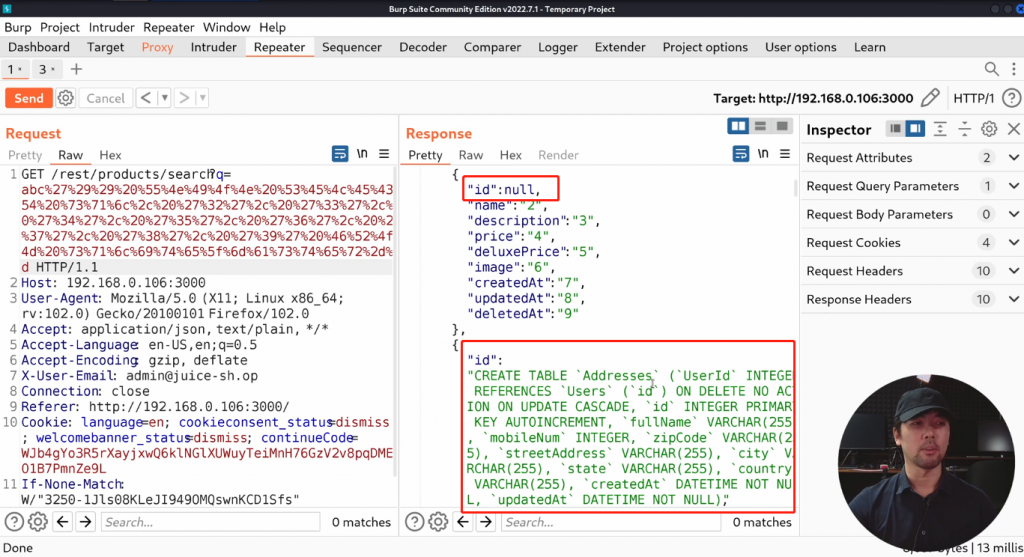This screenshot has width=1024, height=557.
Task: Open response hamburger options menu
Action: pyautogui.click(x=785, y=154)
